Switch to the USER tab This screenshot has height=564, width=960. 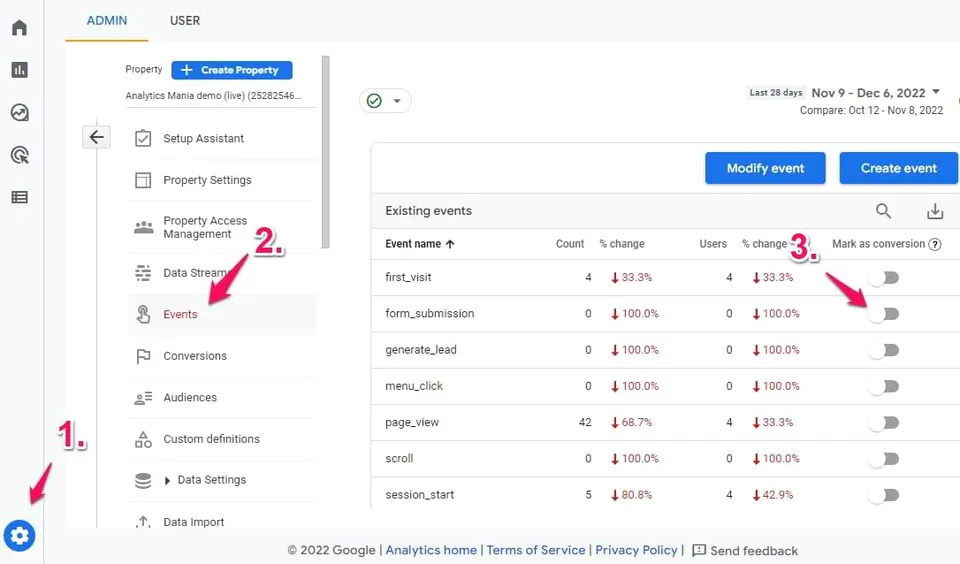(185, 20)
